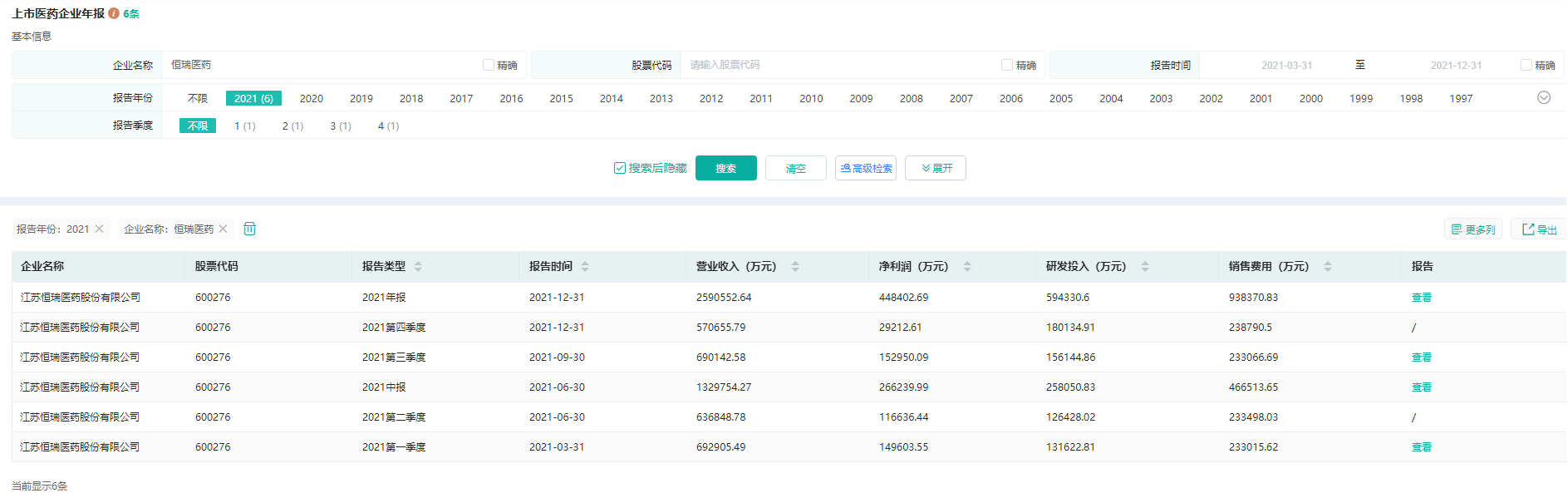The height and width of the screenshot is (493, 1568).
Task: Select quarter 3 (1) filter
Action: pos(341,126)
